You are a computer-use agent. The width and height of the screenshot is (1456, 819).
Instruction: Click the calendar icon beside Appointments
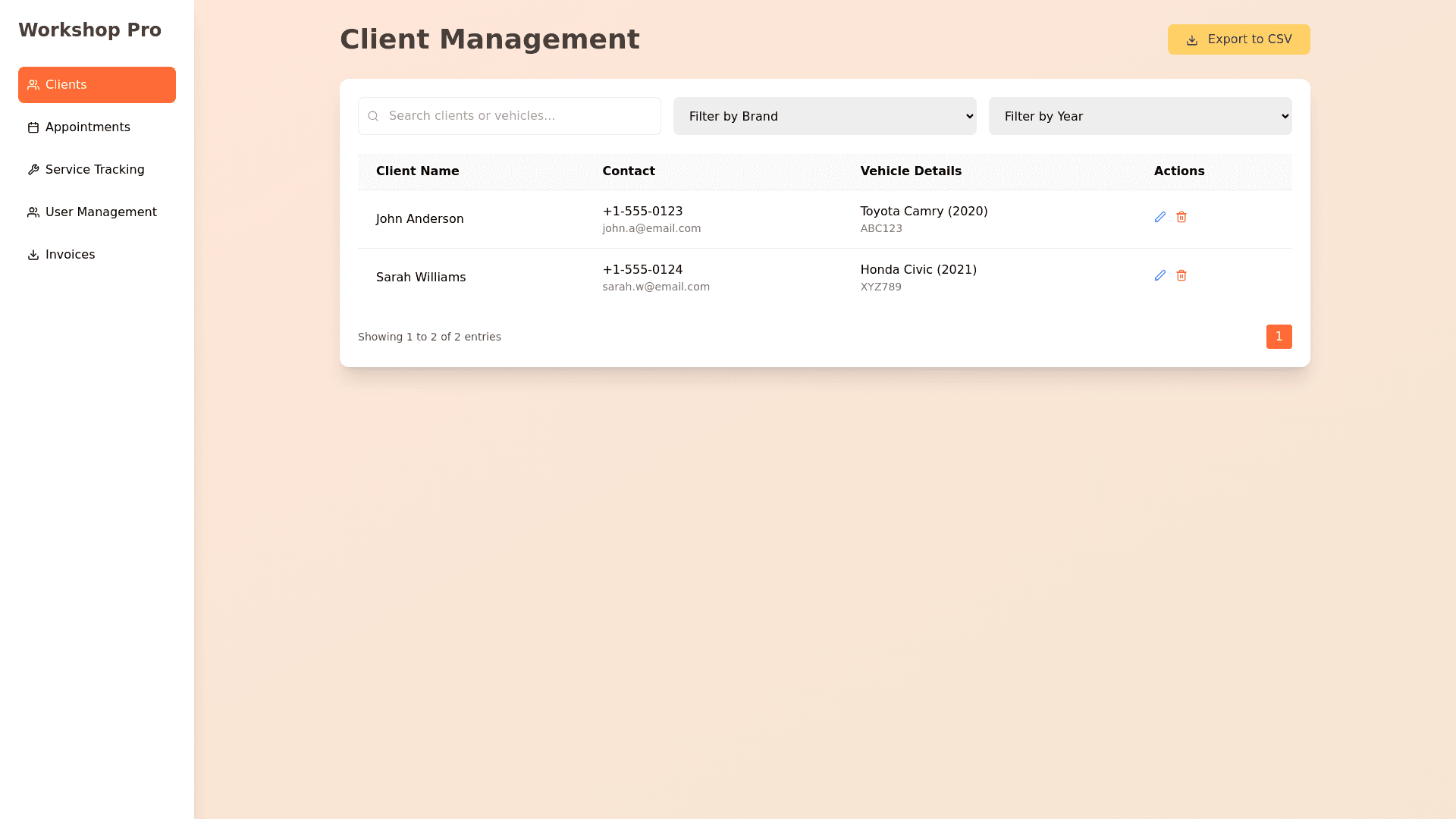33,127
